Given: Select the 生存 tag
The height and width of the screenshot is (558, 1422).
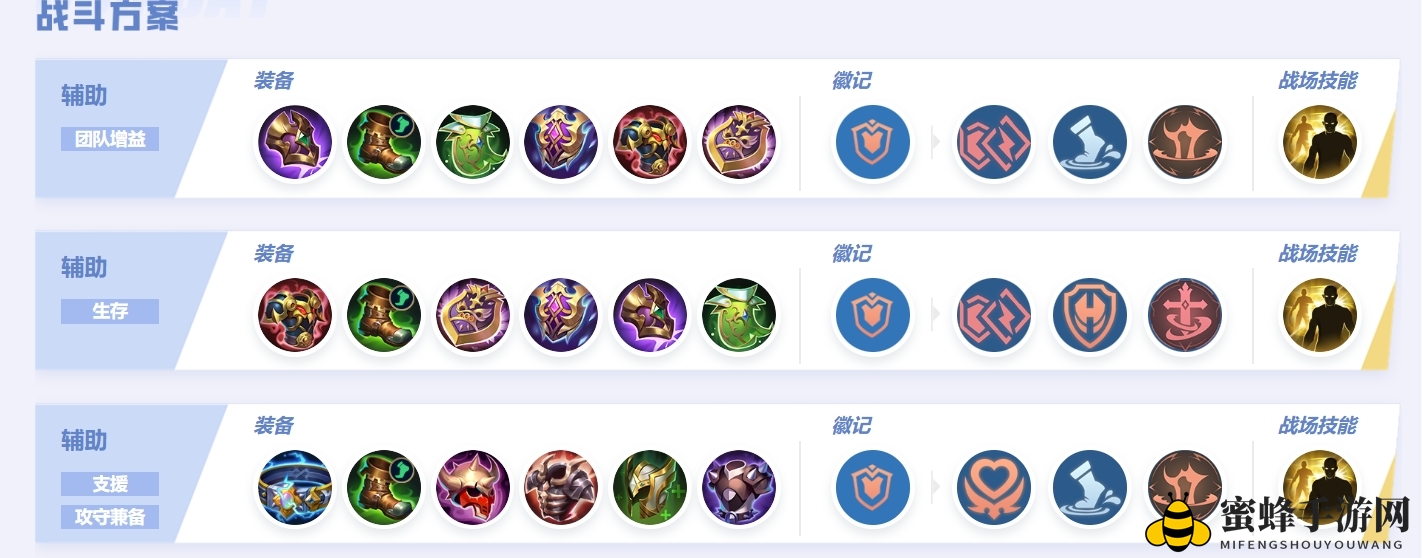Looking at the screenshot, I should 110,311.
